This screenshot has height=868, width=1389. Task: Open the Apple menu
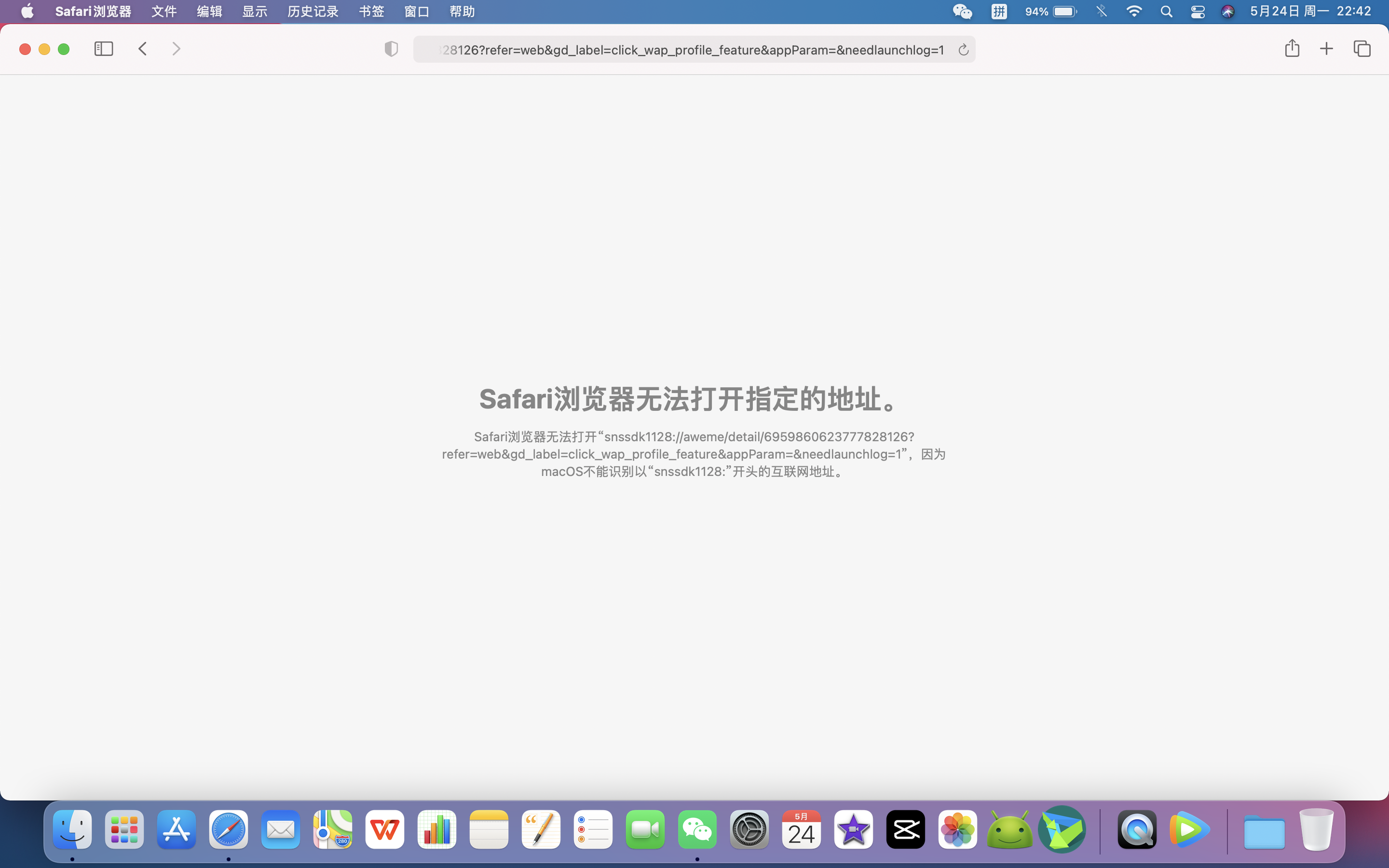(27, 12)
